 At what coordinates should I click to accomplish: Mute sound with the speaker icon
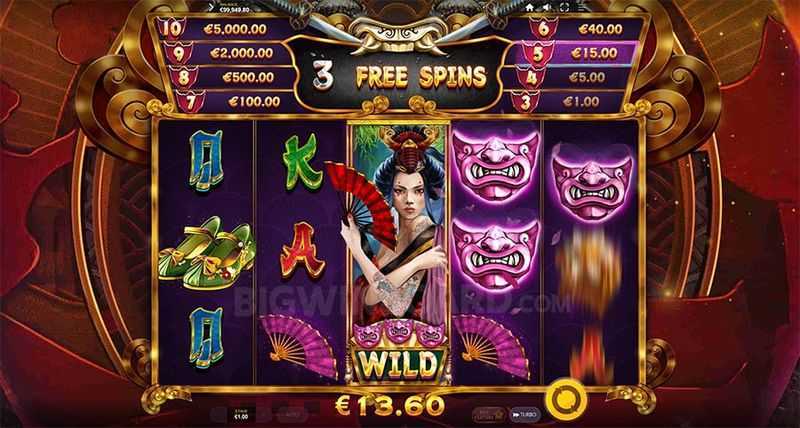pyautogui.click(x=547, y=7)
